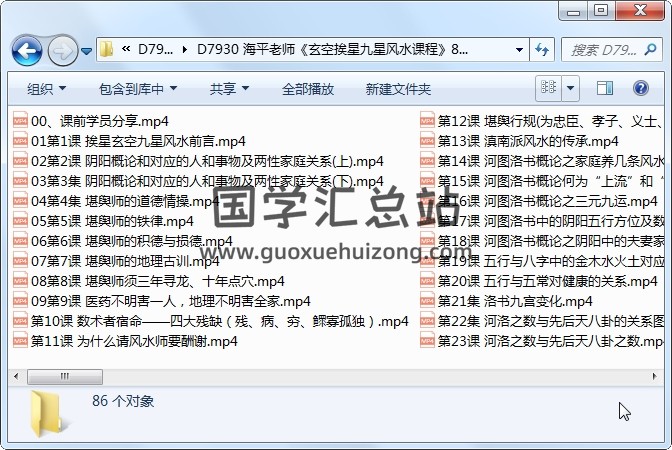Close the Explorer window
The image size is (672, 450).
(640, 11)
